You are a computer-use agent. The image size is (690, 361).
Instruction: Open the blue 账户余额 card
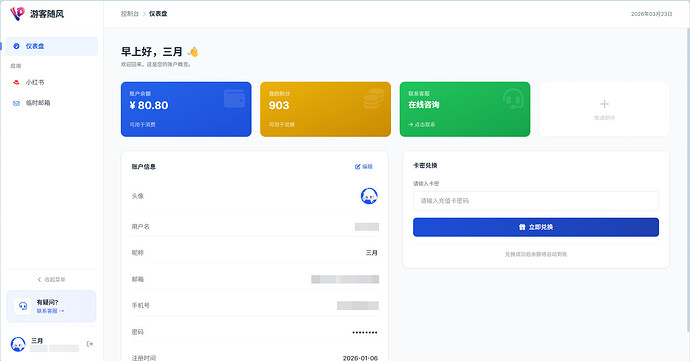(186, 109)
